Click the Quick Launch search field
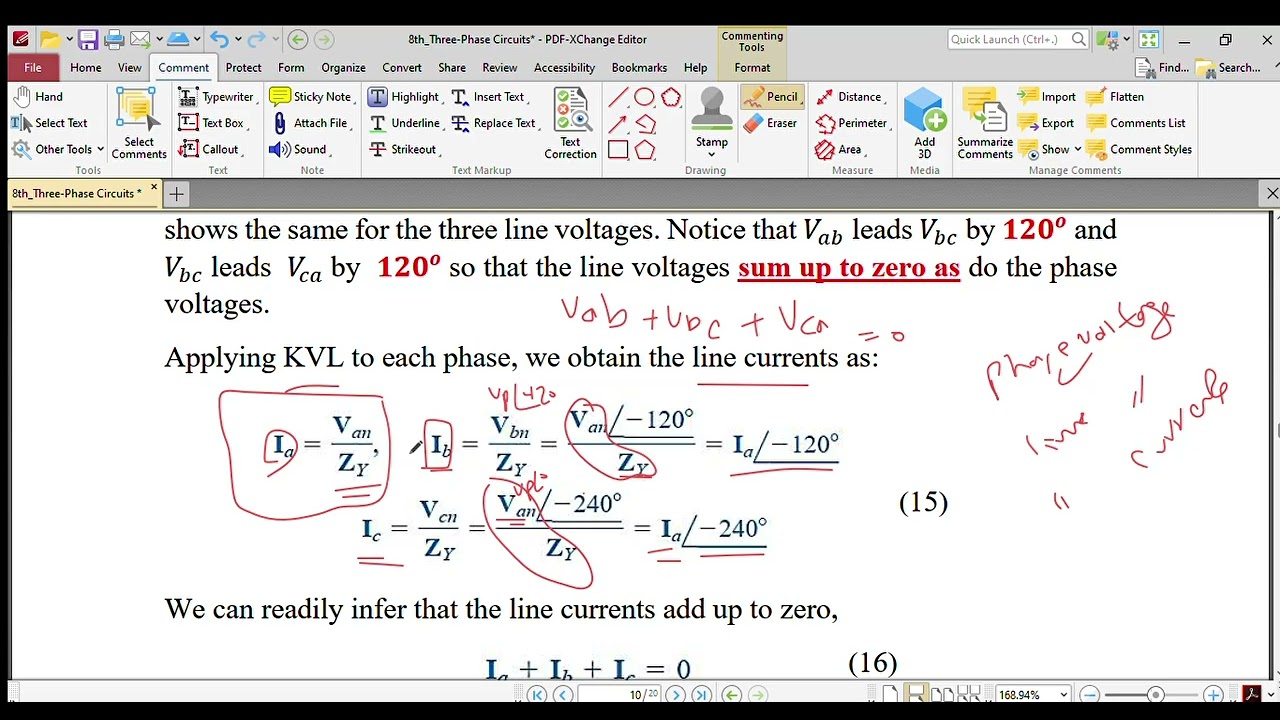Viewport: 1280px width, 720px height. pyautogui.click(x=1018, y=39)
